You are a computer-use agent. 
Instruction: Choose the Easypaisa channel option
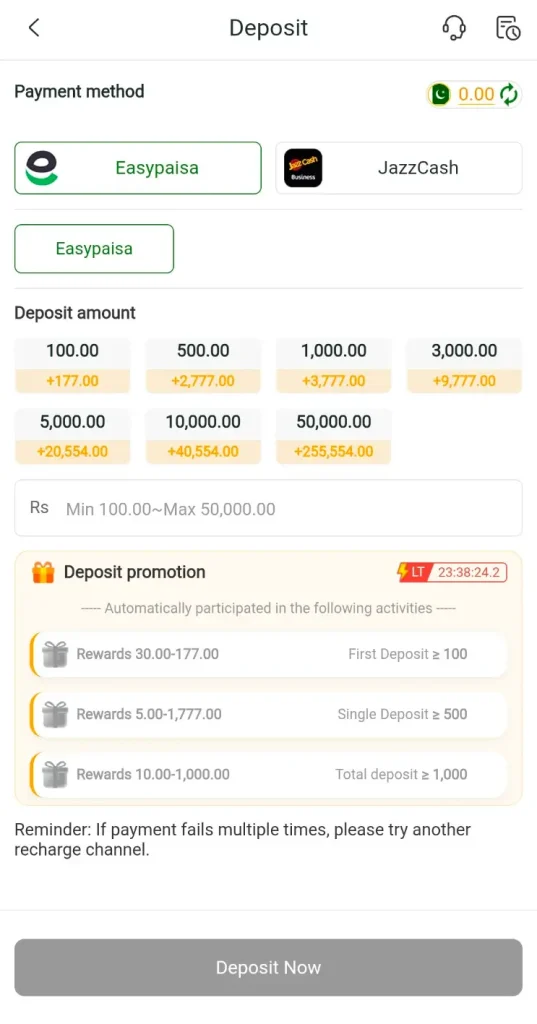[94, 249]
